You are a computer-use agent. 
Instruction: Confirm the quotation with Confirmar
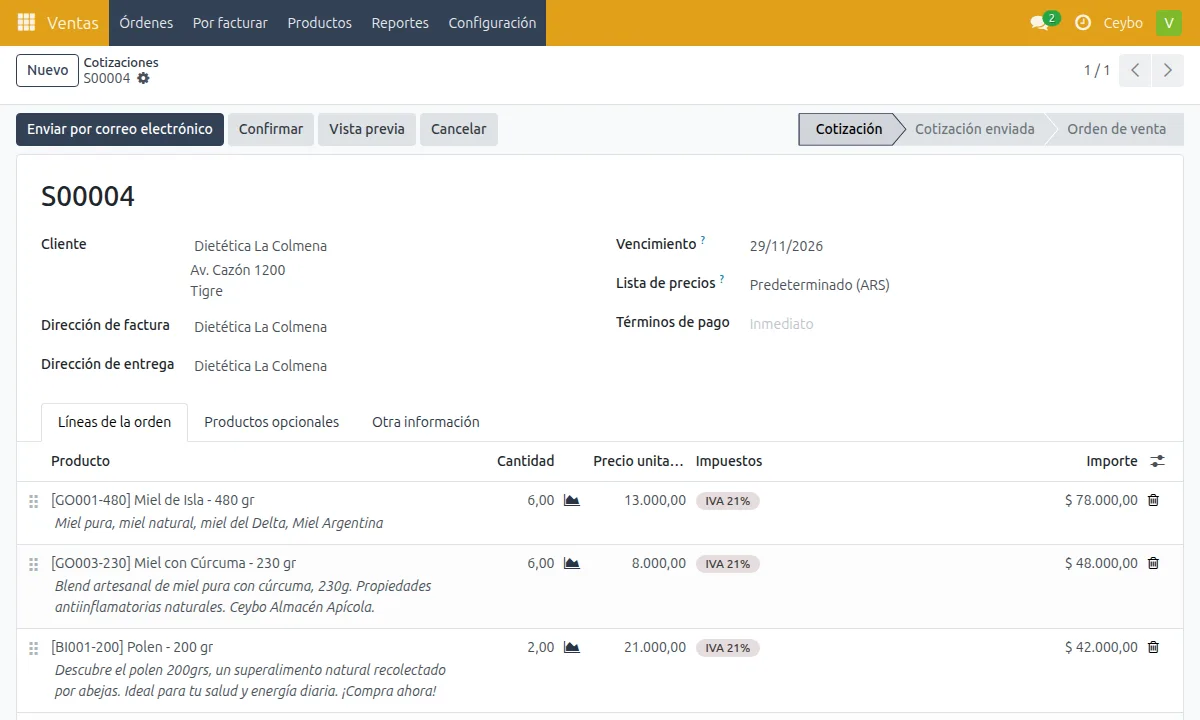point(271,129)
